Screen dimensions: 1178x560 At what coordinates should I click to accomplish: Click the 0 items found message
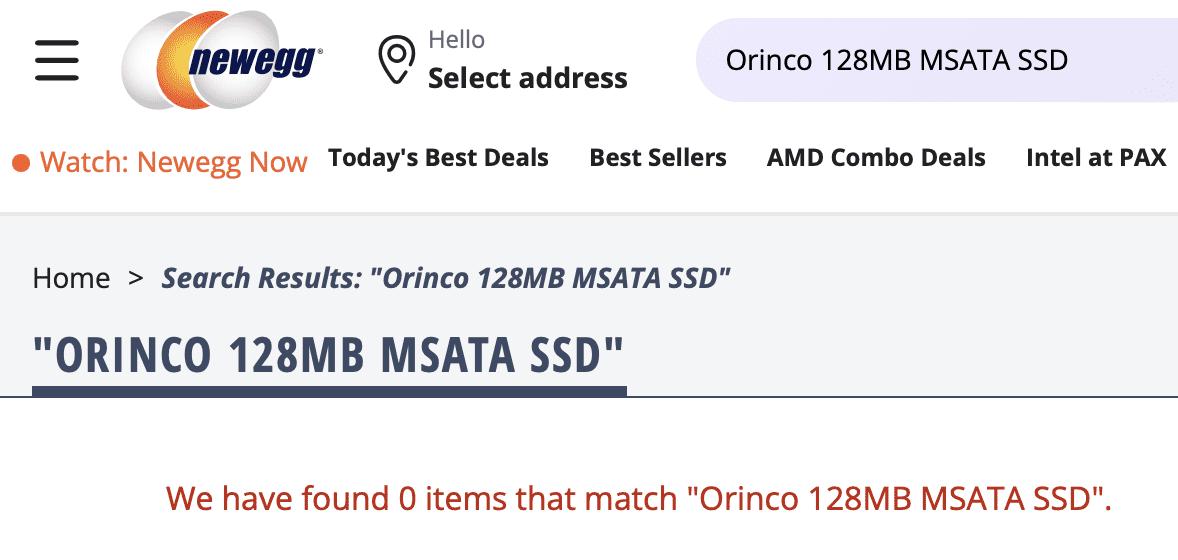coord(638,498)
